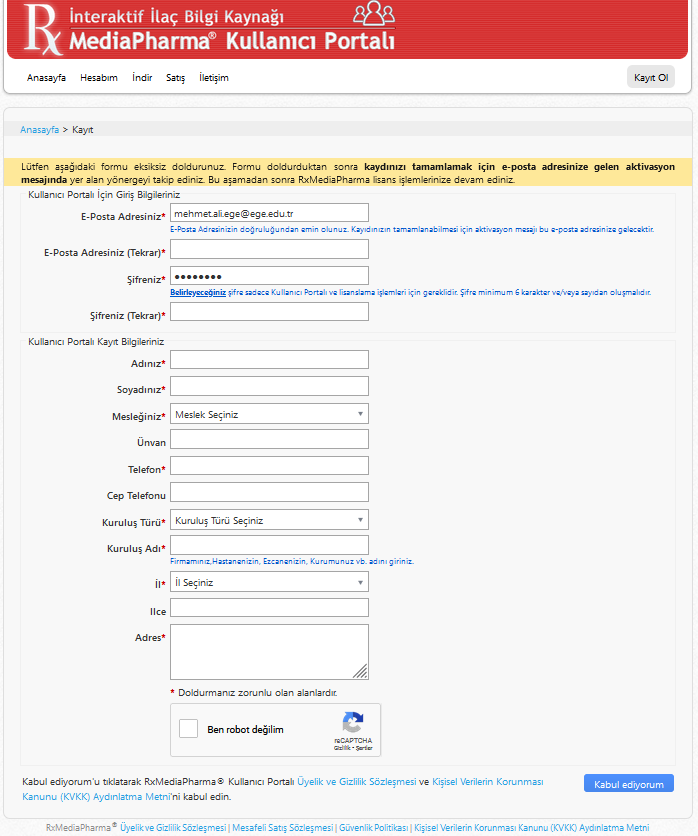Click the E-Posta Adresiniz (Tekrar) field
The image size is (698, 836).
[x=269, y=249]
